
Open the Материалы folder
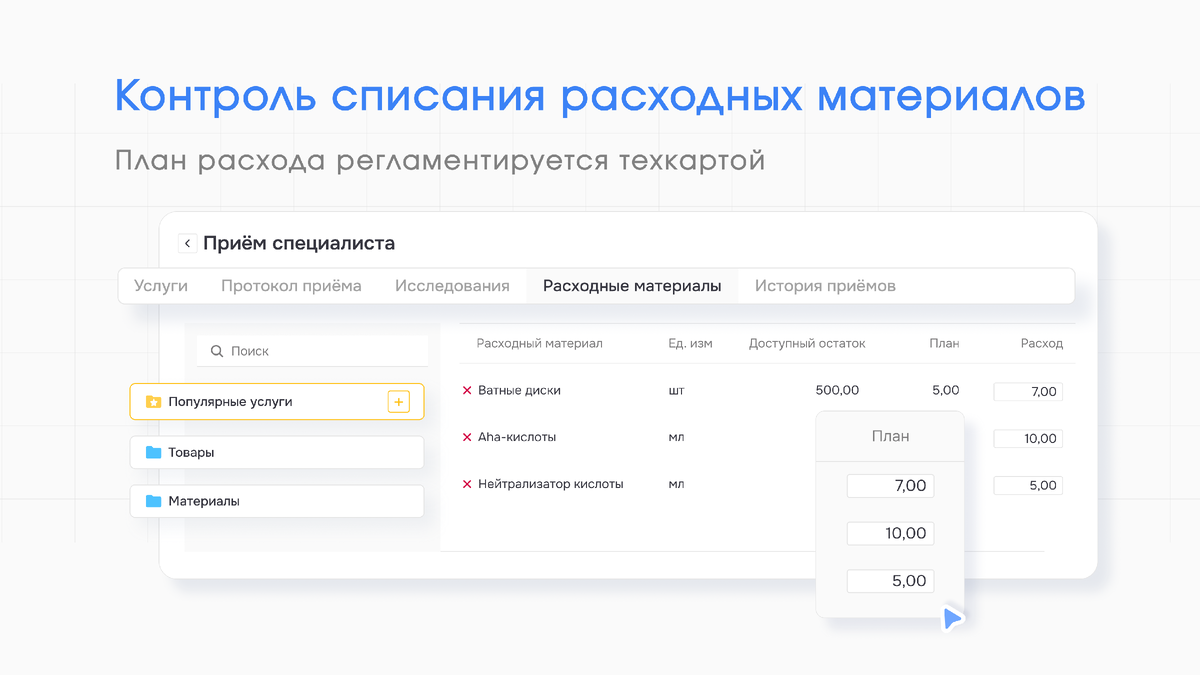click(277, 501)
